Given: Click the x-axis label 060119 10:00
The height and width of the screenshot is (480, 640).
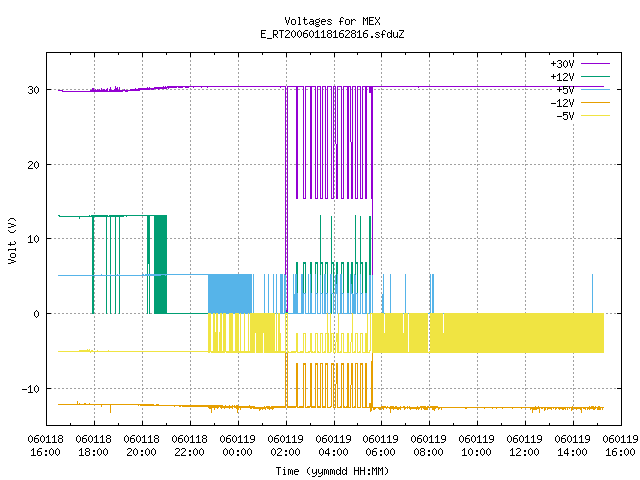Looking at the screenshot, I should 476,446.
